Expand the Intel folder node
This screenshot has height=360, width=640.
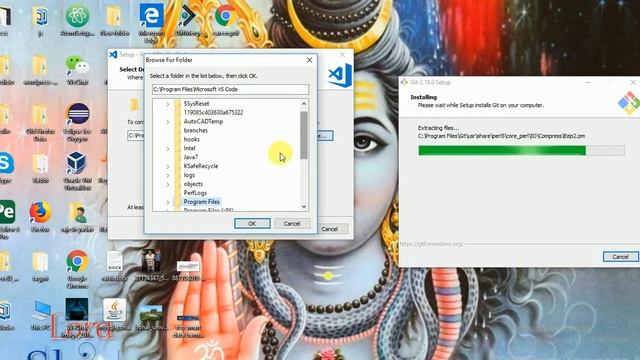(x=167, y=149)
